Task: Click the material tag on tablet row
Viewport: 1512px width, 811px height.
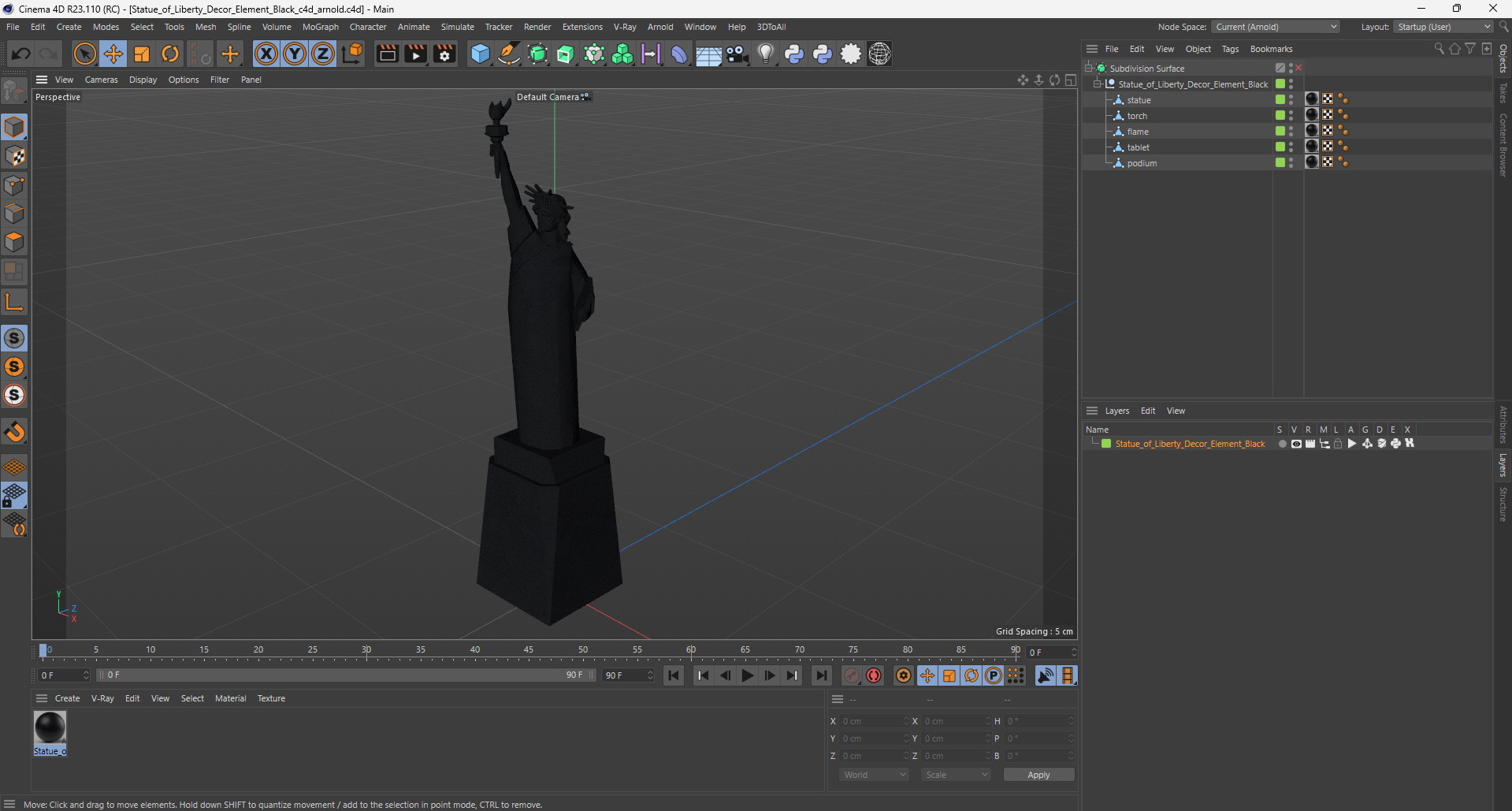Action: 1312,146
